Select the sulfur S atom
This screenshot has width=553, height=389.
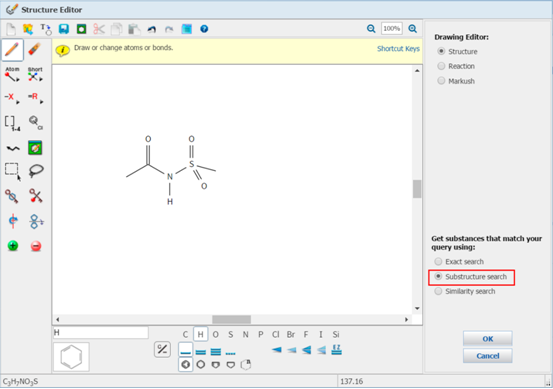click(230, 334)
